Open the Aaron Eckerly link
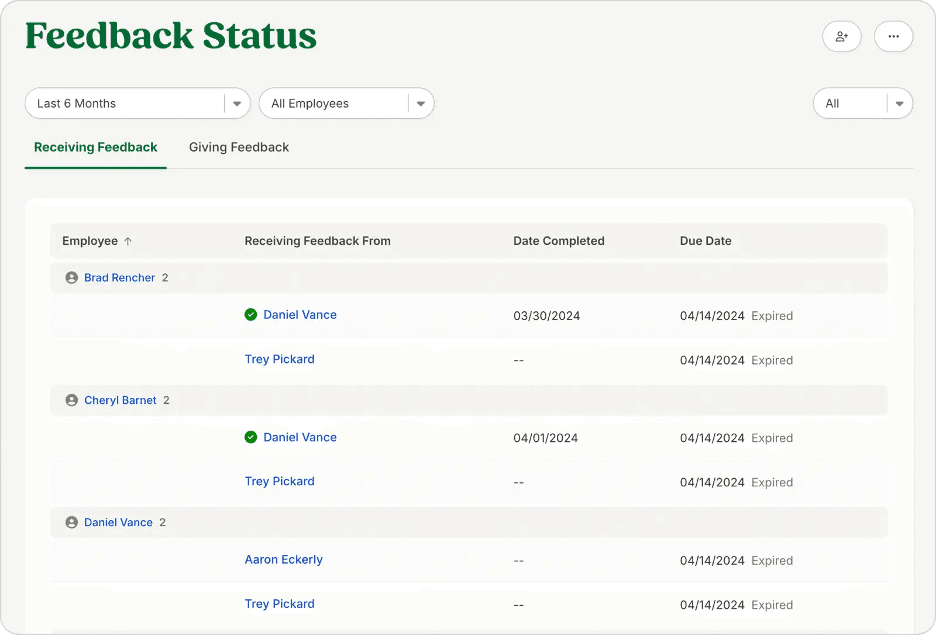The image size is (936, 636). pos(284,560)
